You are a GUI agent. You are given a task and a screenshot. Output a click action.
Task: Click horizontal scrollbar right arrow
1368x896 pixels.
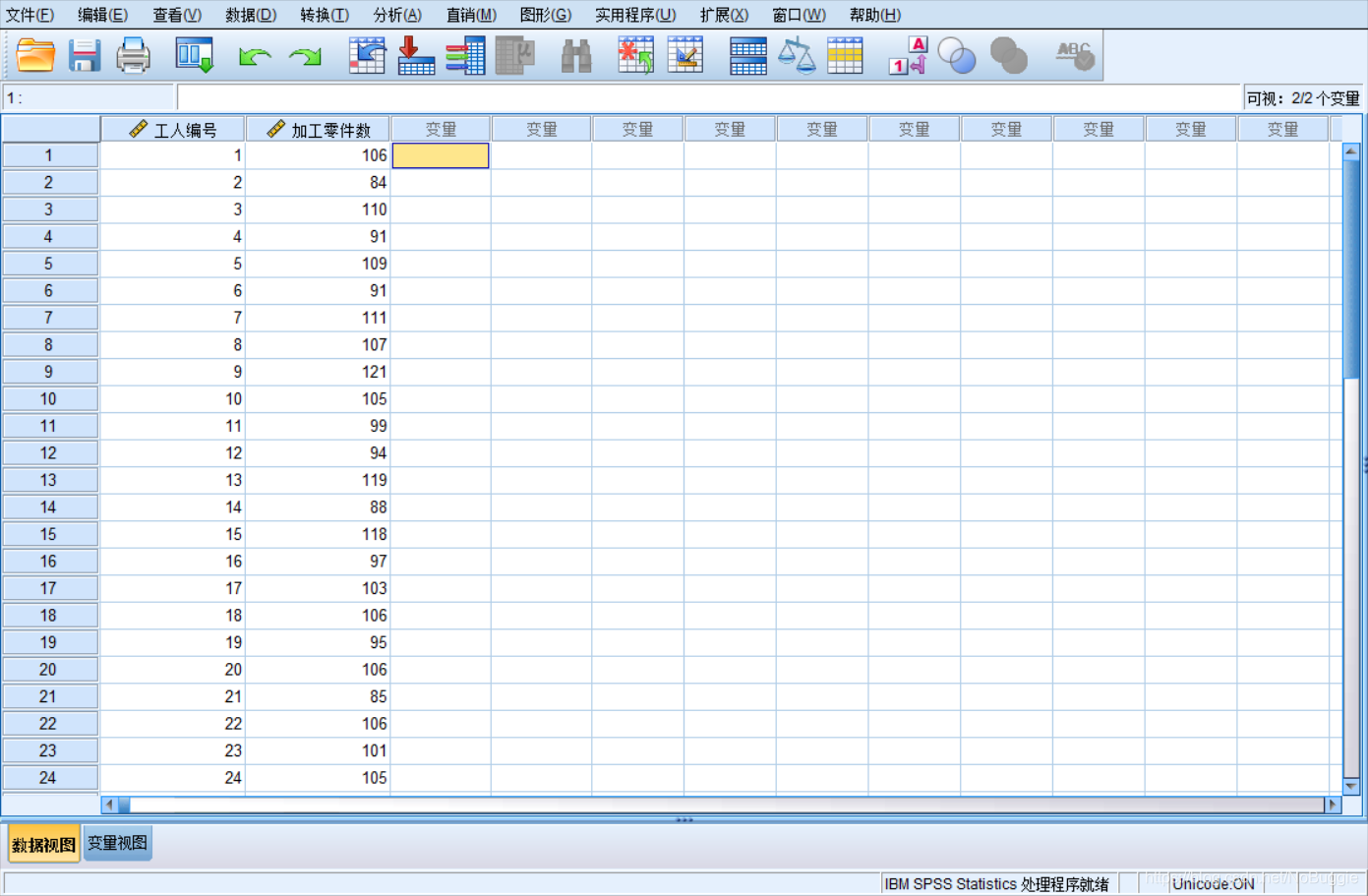coord(1333,805)
